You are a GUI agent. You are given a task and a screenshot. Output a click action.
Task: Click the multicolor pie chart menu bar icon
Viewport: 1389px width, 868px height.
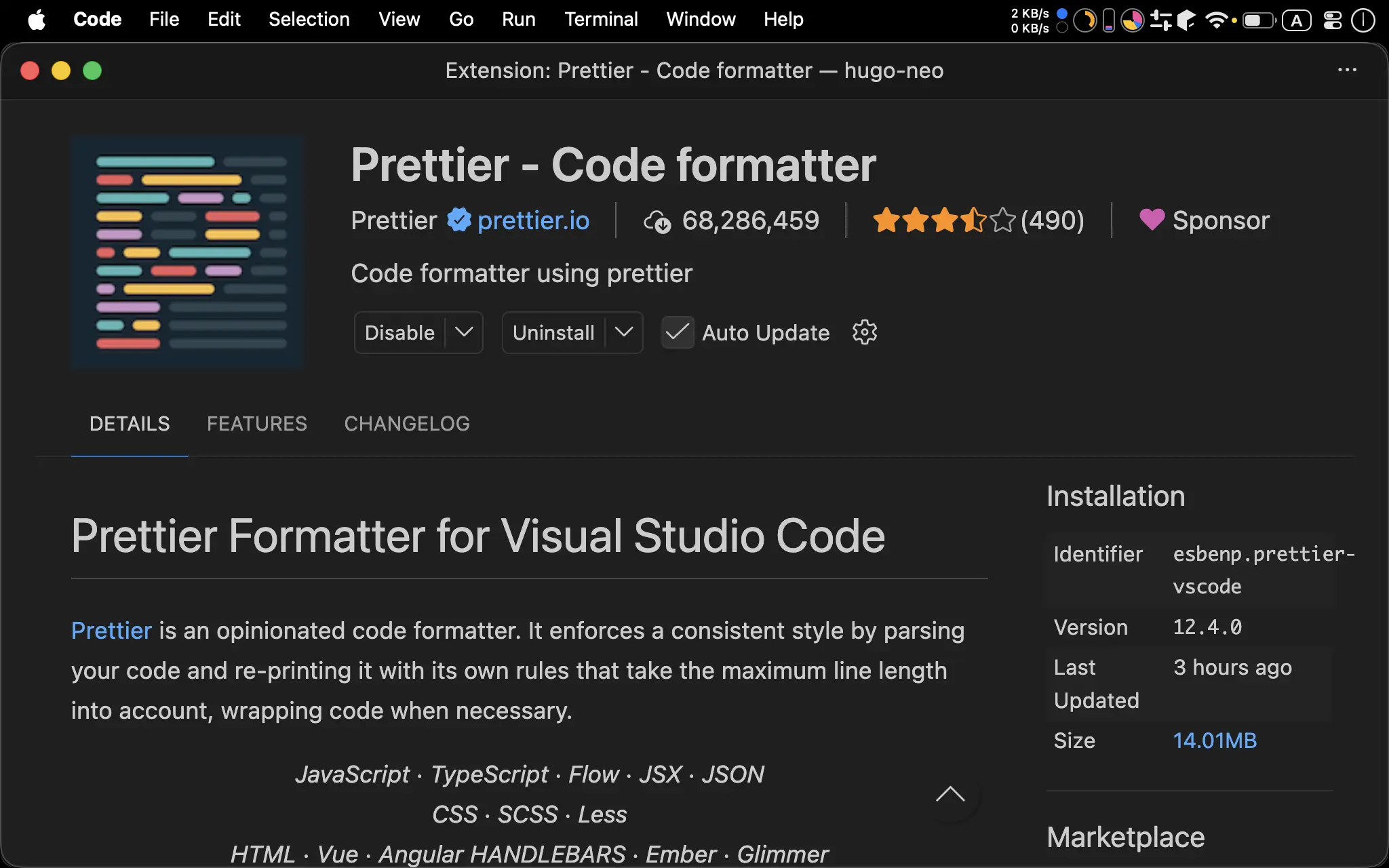click(x=1132, y=20)
